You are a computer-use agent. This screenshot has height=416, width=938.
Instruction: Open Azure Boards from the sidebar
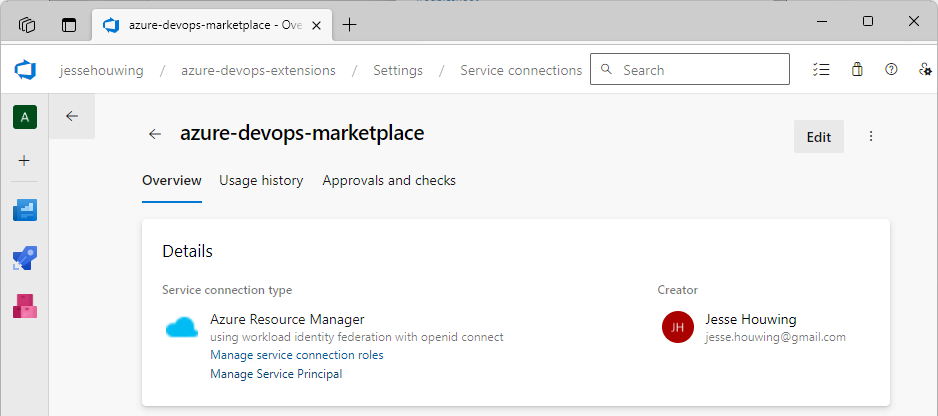click(x=25, y=210)
